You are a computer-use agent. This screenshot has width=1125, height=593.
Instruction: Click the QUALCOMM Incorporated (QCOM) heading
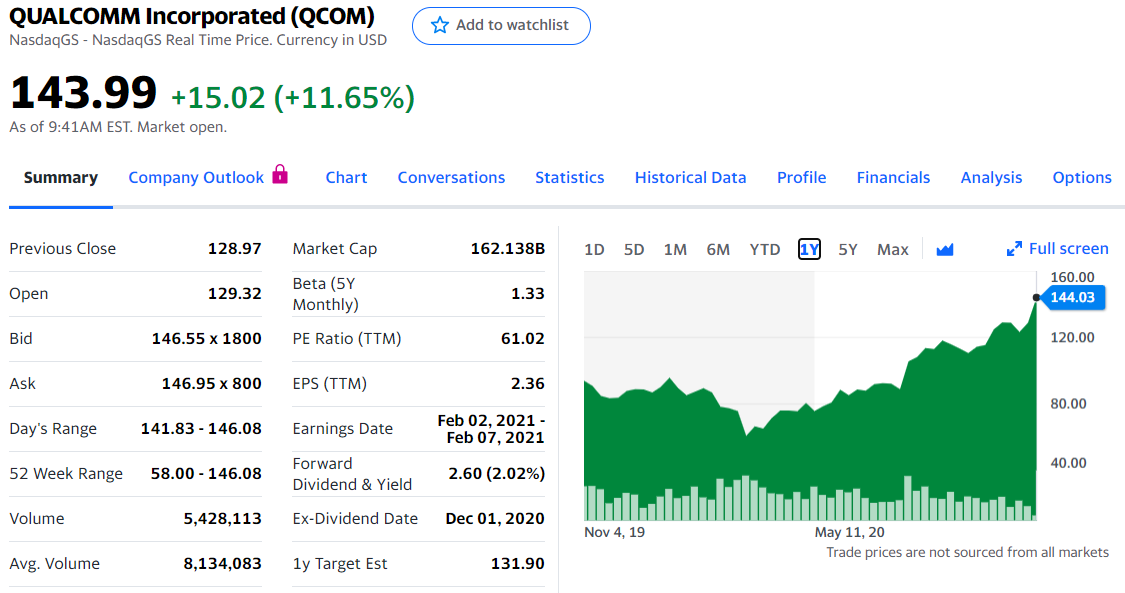tap(192, 16)
